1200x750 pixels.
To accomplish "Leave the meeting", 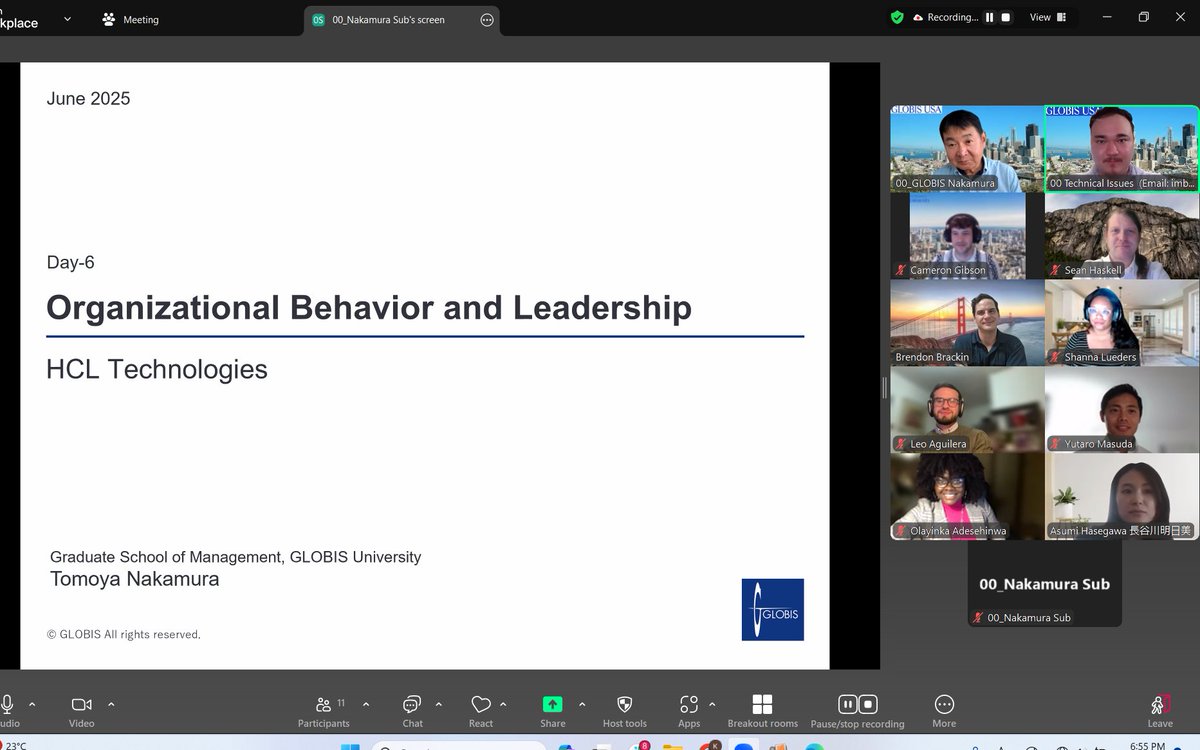I will pyautogui.click(x=1160, y=710).
